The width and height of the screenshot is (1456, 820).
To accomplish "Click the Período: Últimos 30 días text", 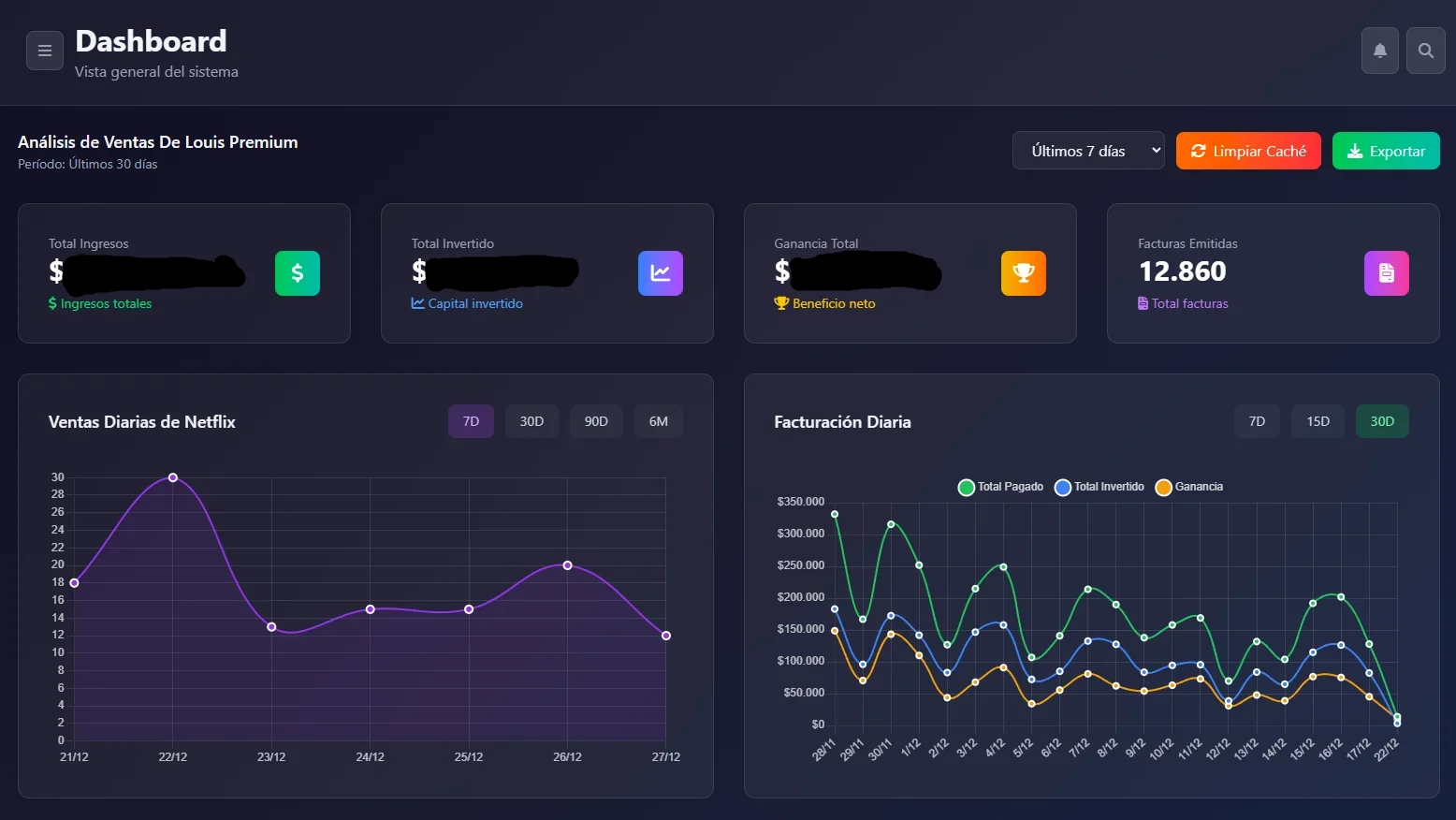I will (x=88, y=164).
